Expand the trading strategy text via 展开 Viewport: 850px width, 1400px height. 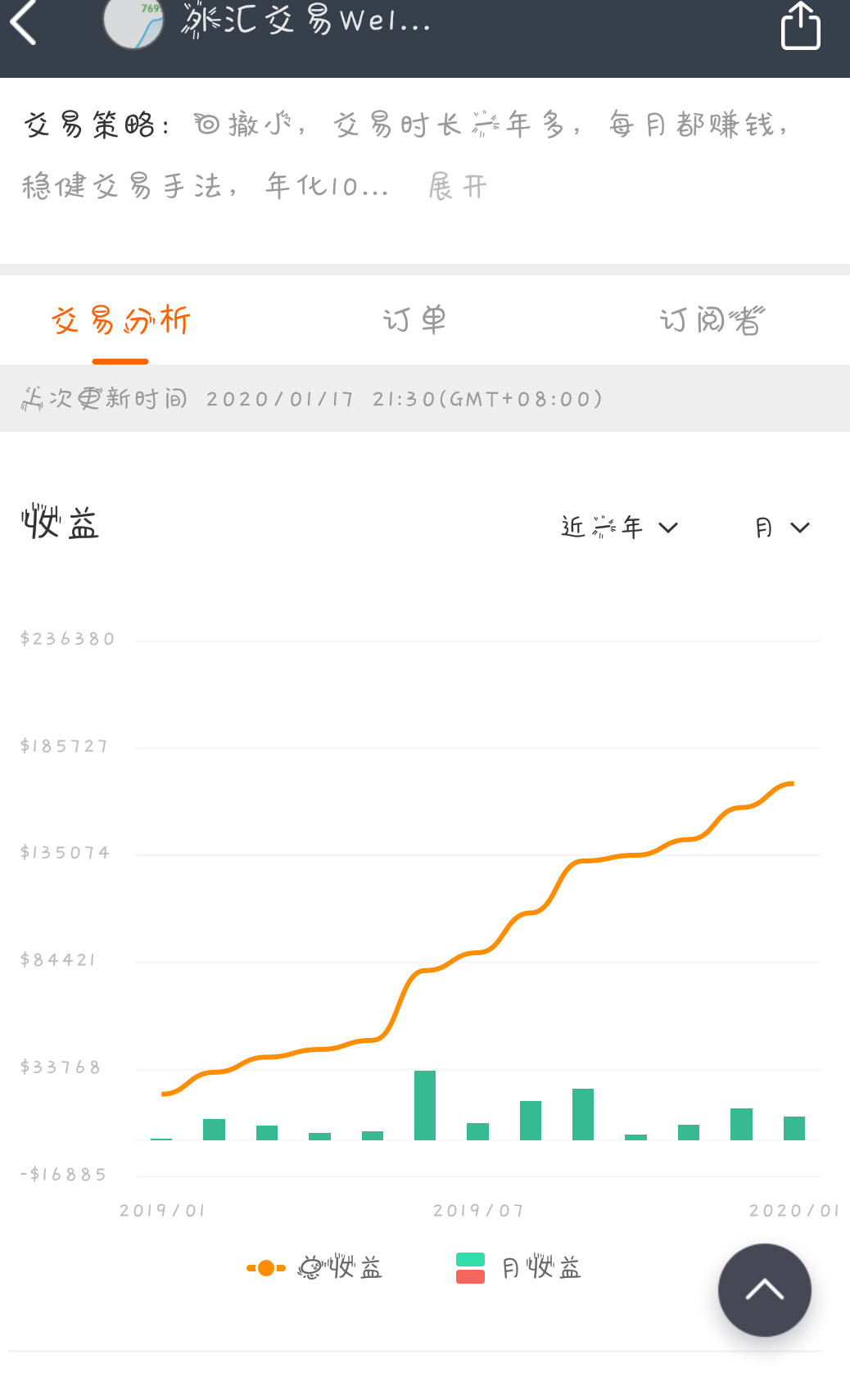click(x=458, y=187)
